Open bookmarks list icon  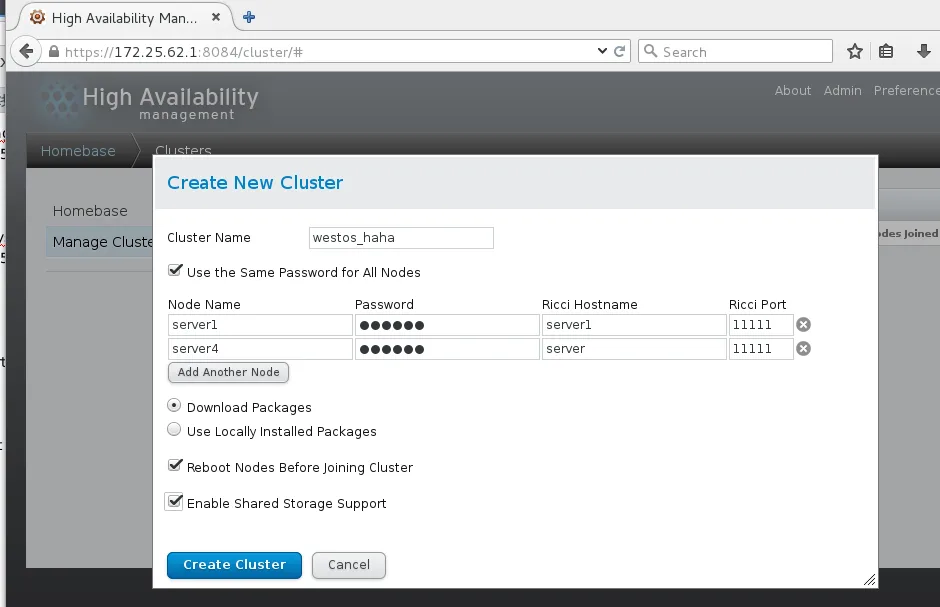pyautogui.click(x=886, y=52)
